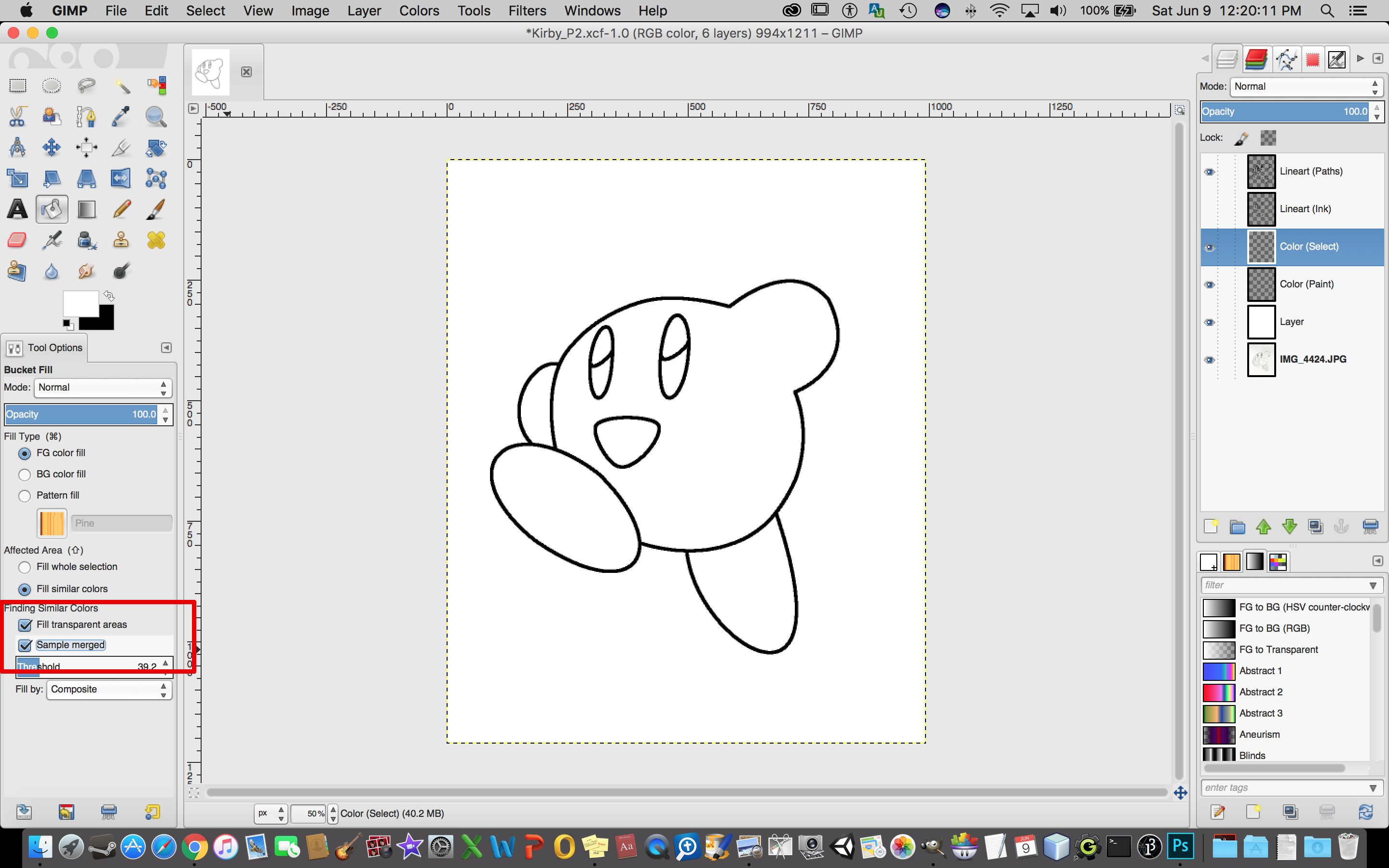
Task: Open the px unit dropdown
Action: coord(271,814)
